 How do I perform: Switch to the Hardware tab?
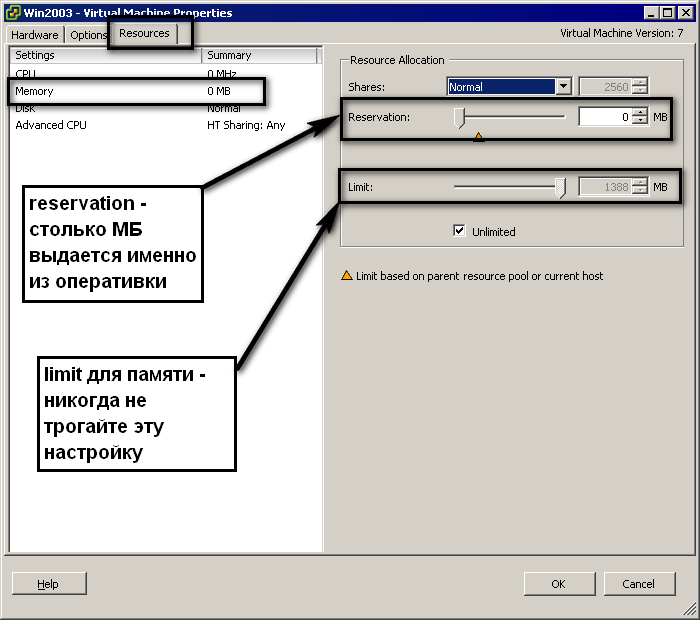coord(35,35)
